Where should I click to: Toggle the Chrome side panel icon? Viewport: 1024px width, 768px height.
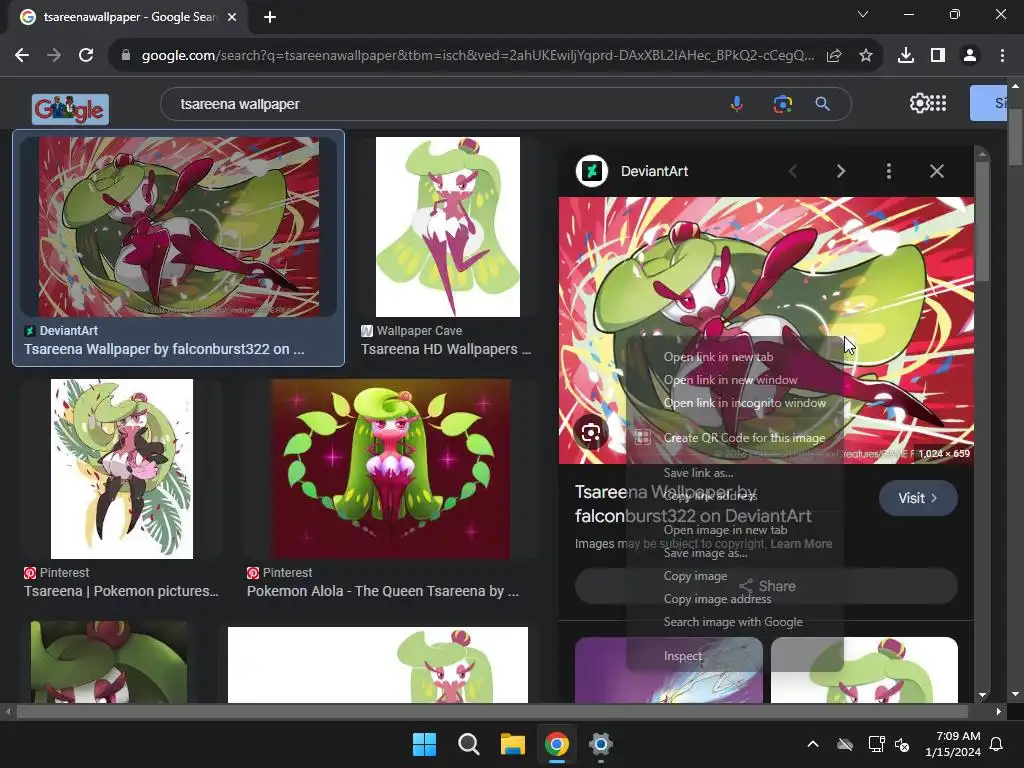938,56
